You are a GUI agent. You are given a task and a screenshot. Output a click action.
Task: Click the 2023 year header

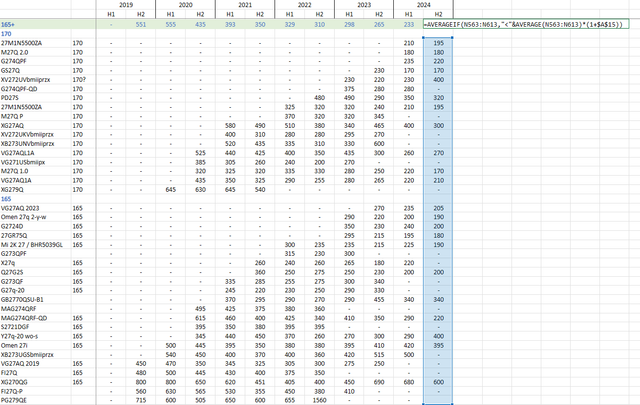click(x=364, y=5)
